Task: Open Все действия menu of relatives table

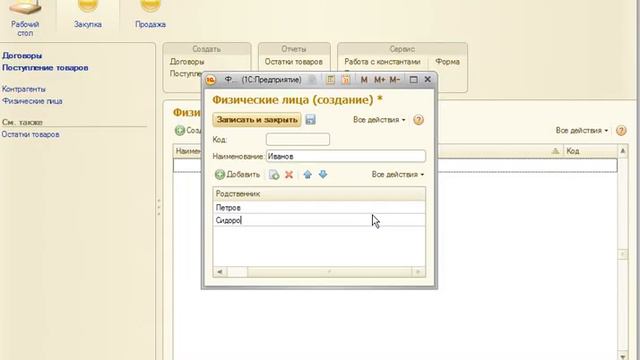Action: [x=398, y=174]
